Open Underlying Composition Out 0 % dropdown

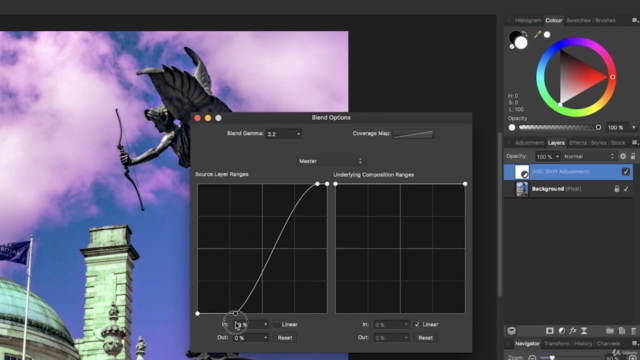coord(391,338)
